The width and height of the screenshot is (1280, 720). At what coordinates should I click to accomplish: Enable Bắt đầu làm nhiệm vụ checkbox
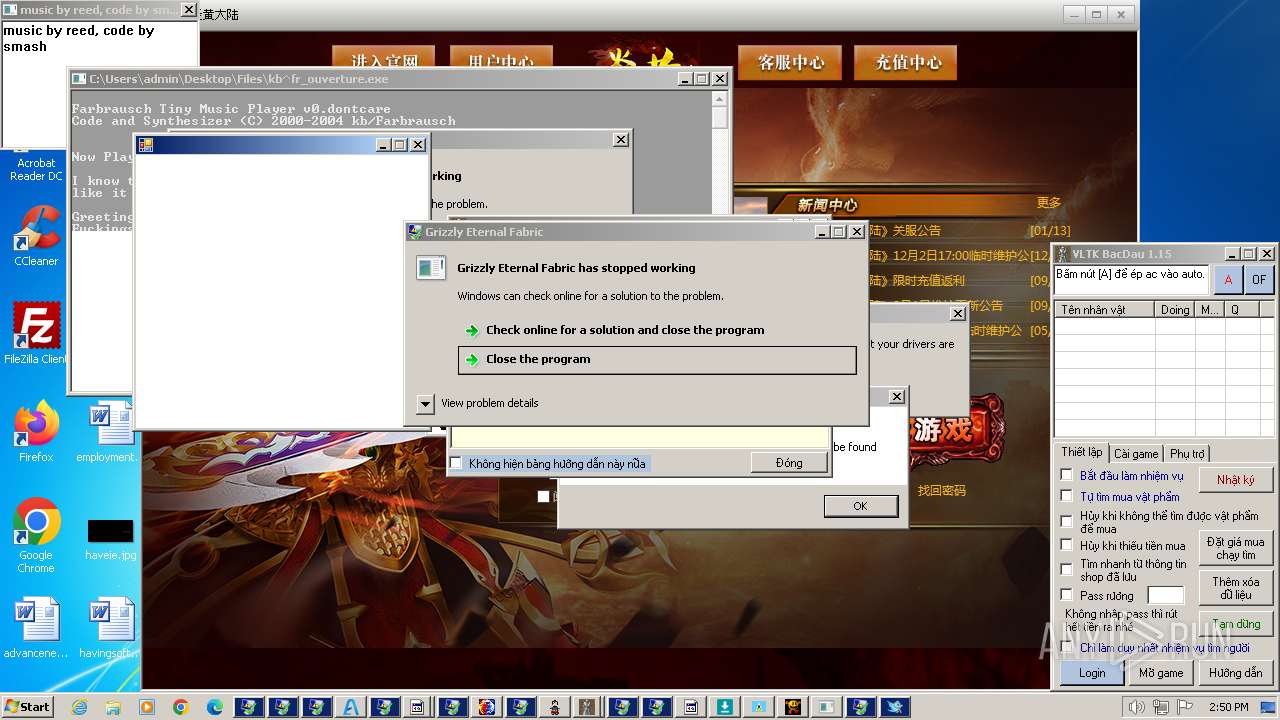pyautogui.click(x=1066, y=475)
